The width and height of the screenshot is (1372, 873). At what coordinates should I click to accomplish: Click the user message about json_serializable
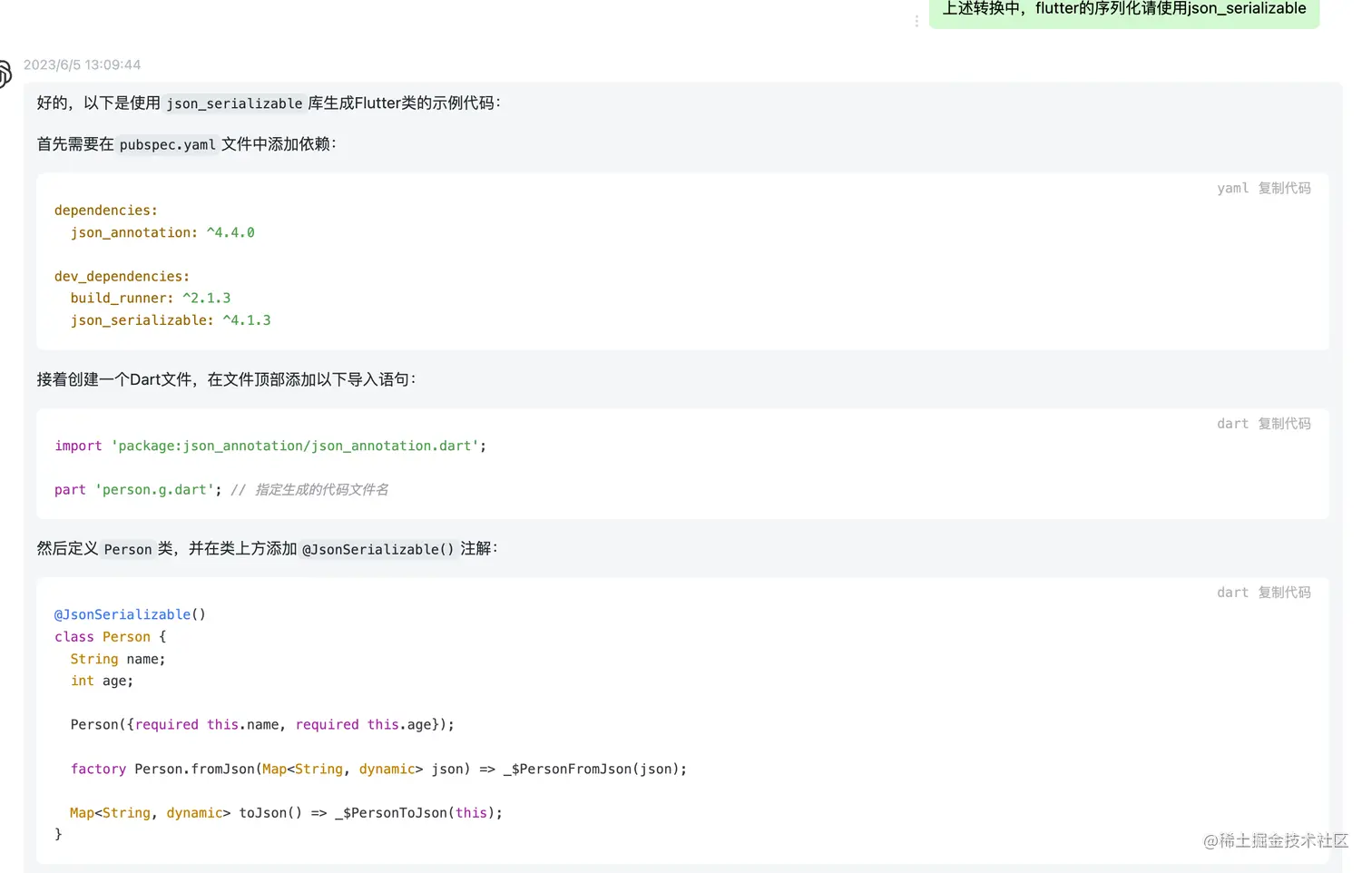pos(1124,11)
